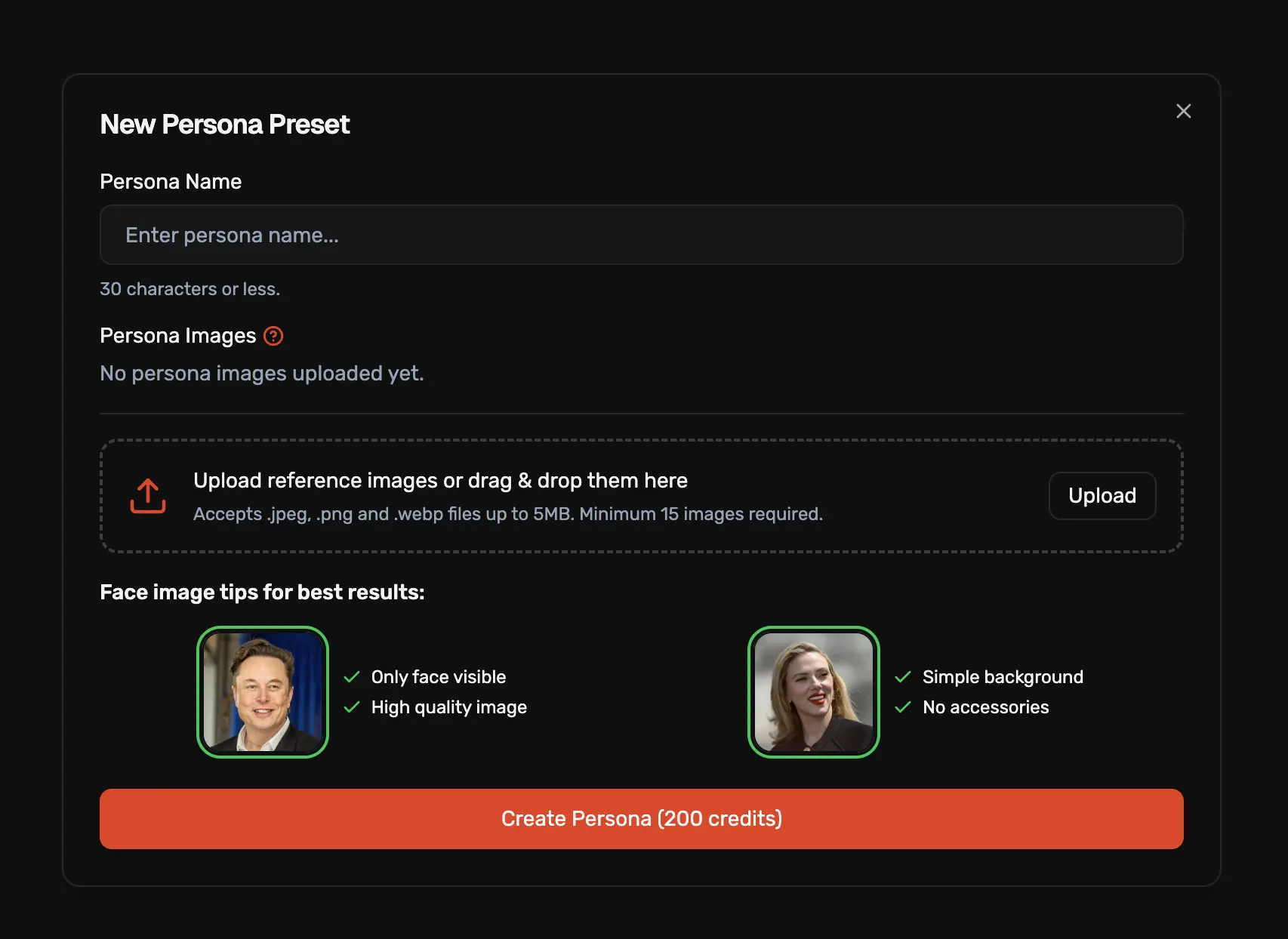Click the 'Upload reference images' drop zone text

pyautogui.click(x=440, y=481)
